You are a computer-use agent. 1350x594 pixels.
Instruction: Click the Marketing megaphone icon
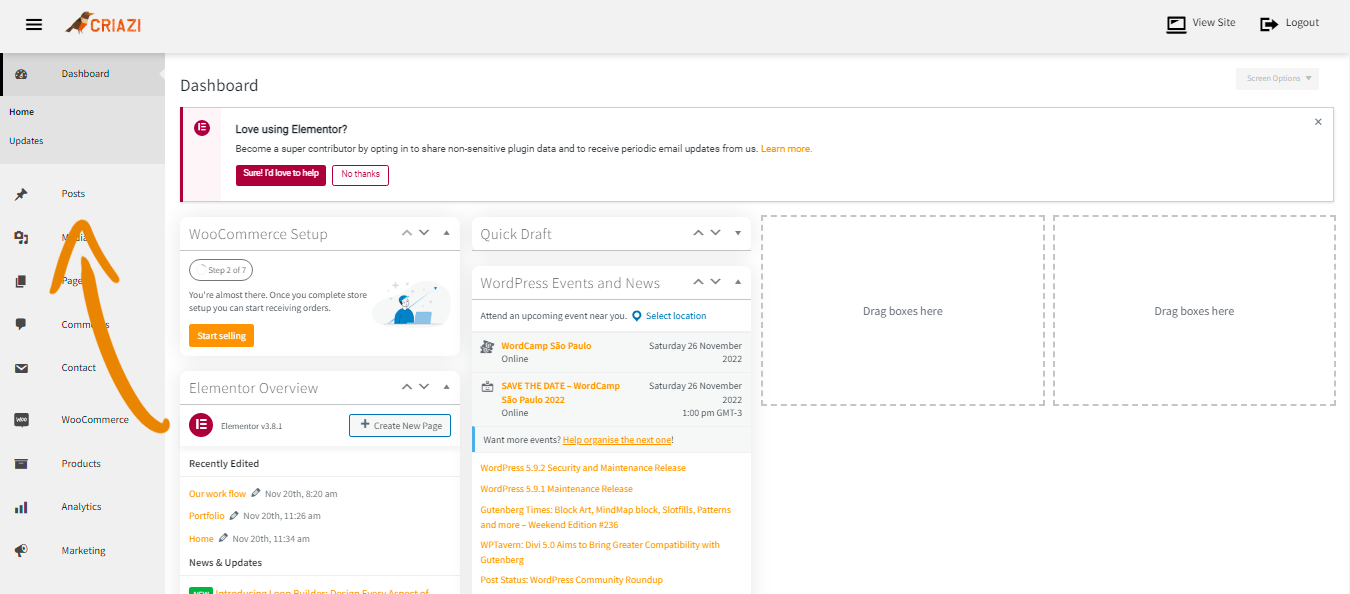(21, 551)
